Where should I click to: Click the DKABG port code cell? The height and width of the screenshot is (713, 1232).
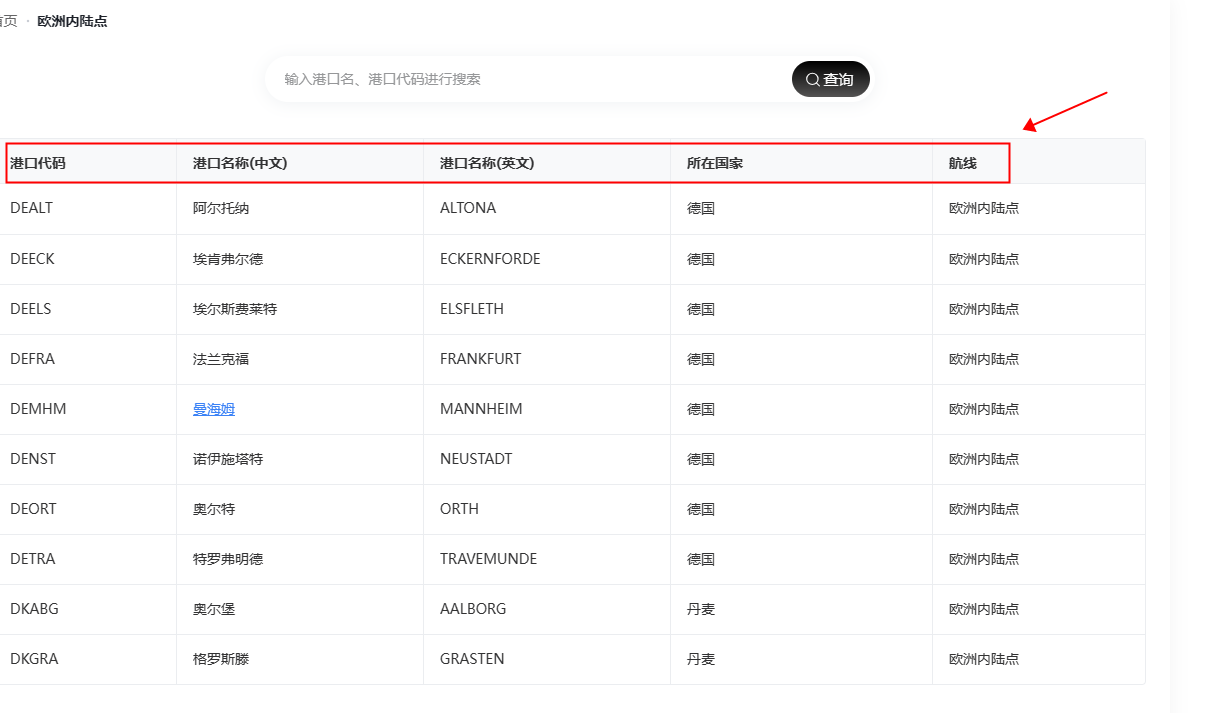pyautogui.click(x=34, y=609)
